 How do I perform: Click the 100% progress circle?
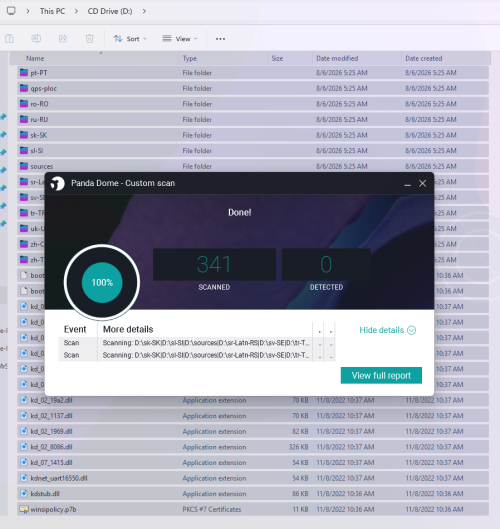tap(102, 282)
